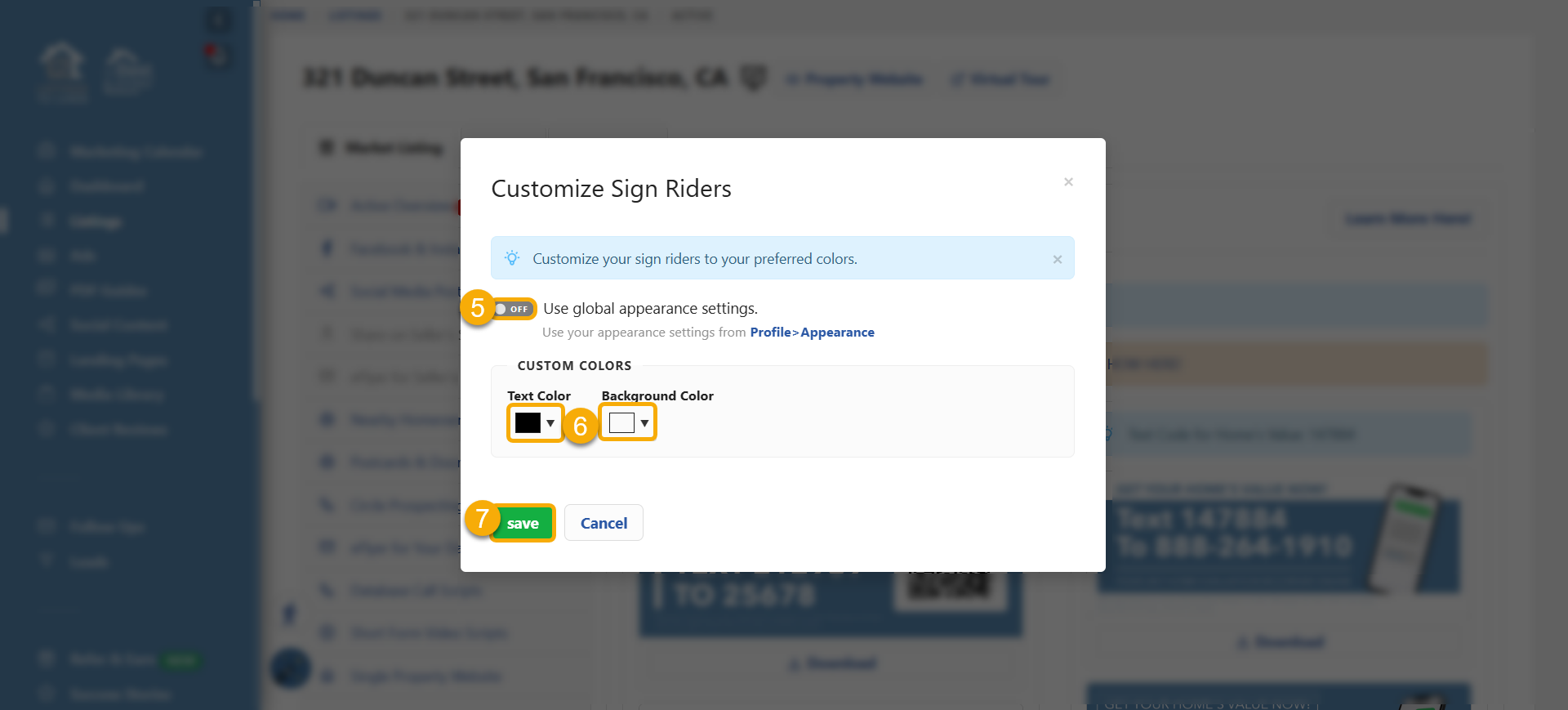The height and width of the screenshot is (710, 1568).
Task: Click the Cancel button
Action: (x=604, y=522)
